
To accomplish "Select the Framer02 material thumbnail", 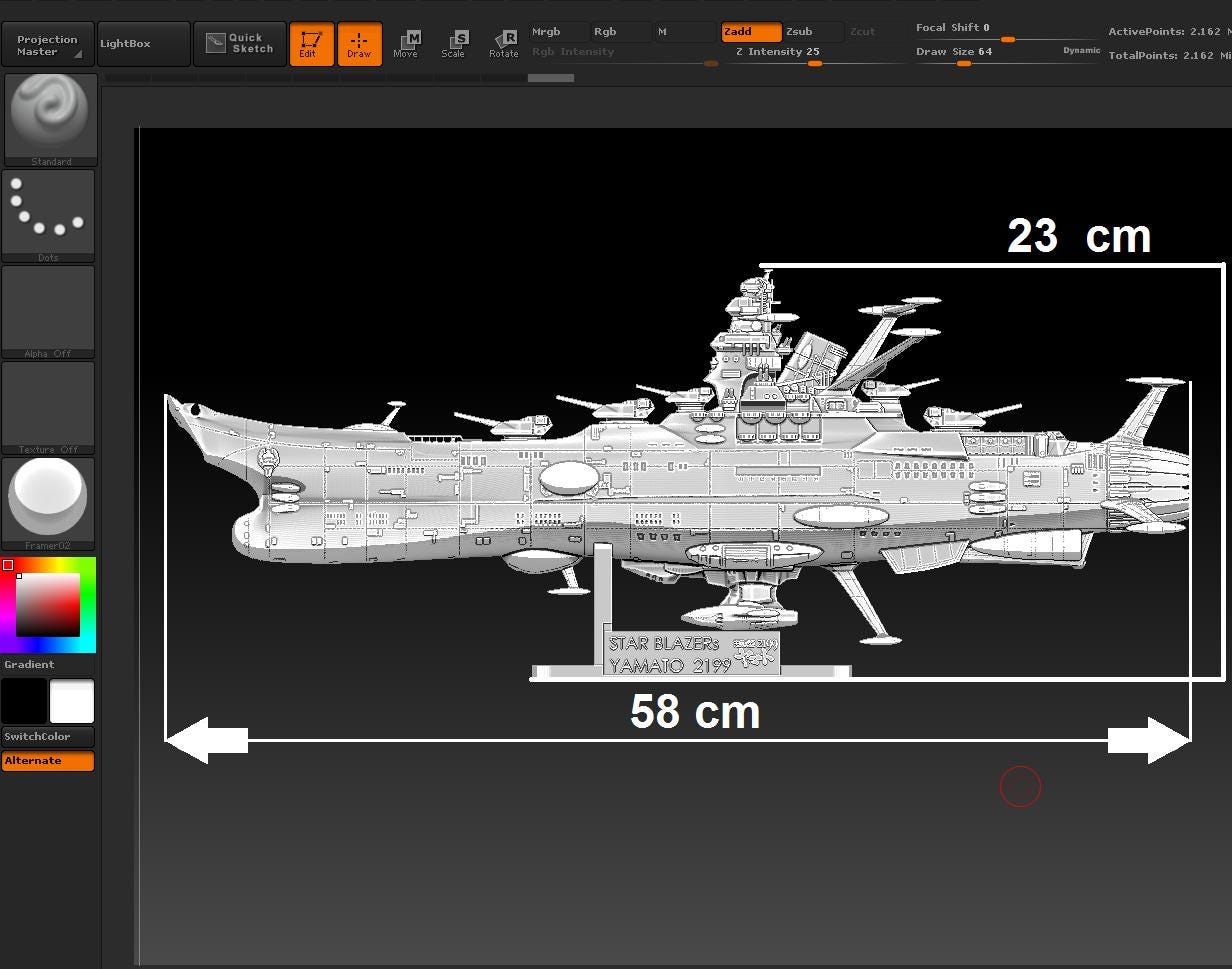I will click(48, 497).
